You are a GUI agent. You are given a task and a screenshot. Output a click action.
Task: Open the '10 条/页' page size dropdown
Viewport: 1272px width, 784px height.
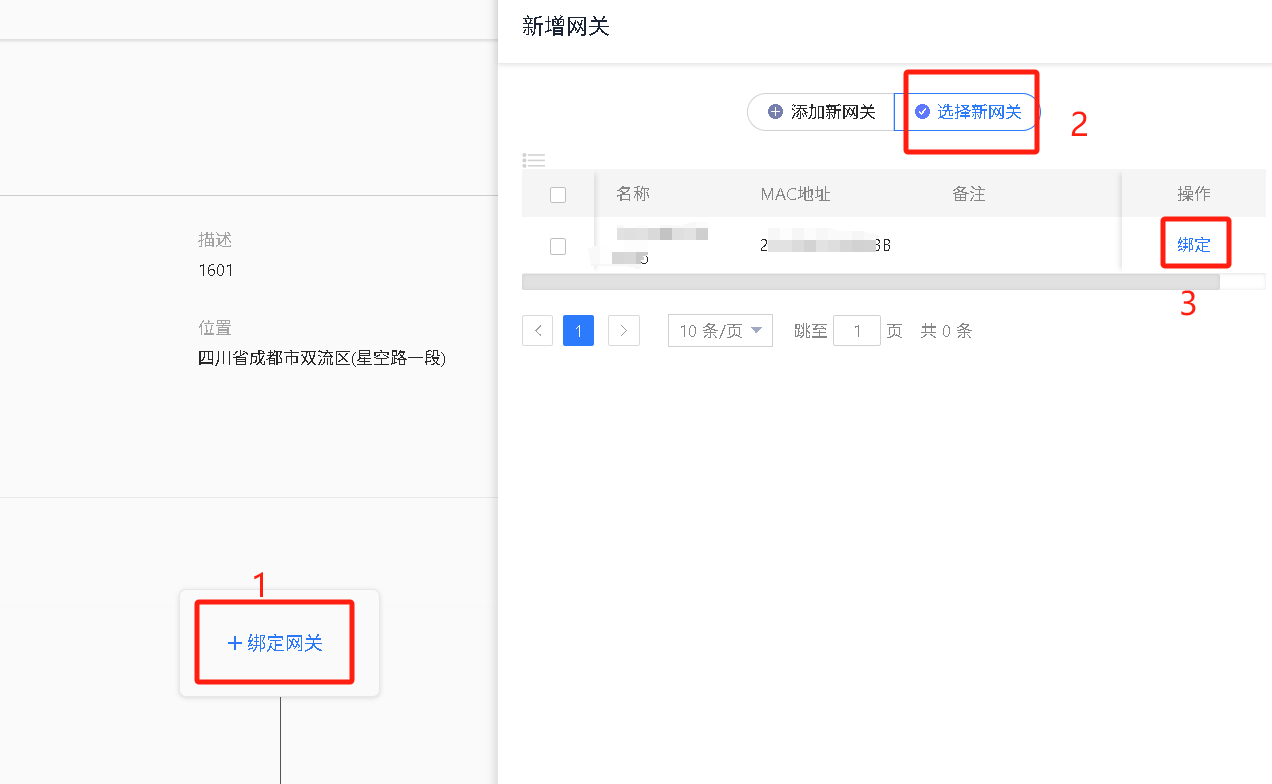(720, 331)
